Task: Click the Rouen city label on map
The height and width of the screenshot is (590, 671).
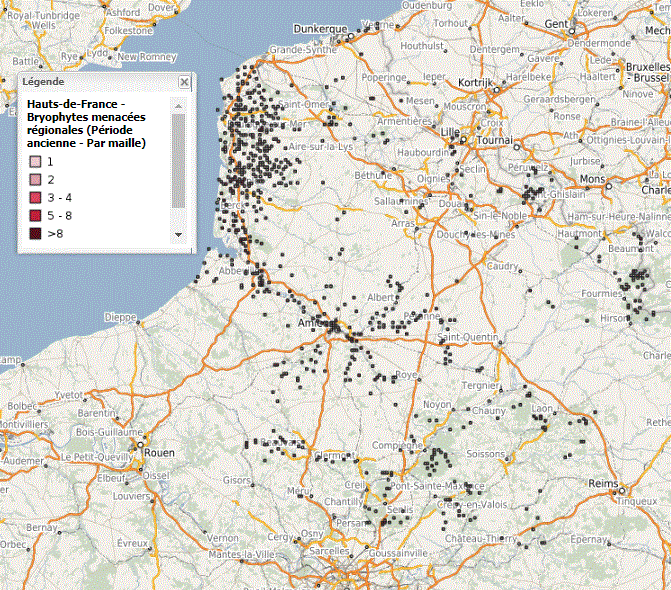Action: coord(160,451)
